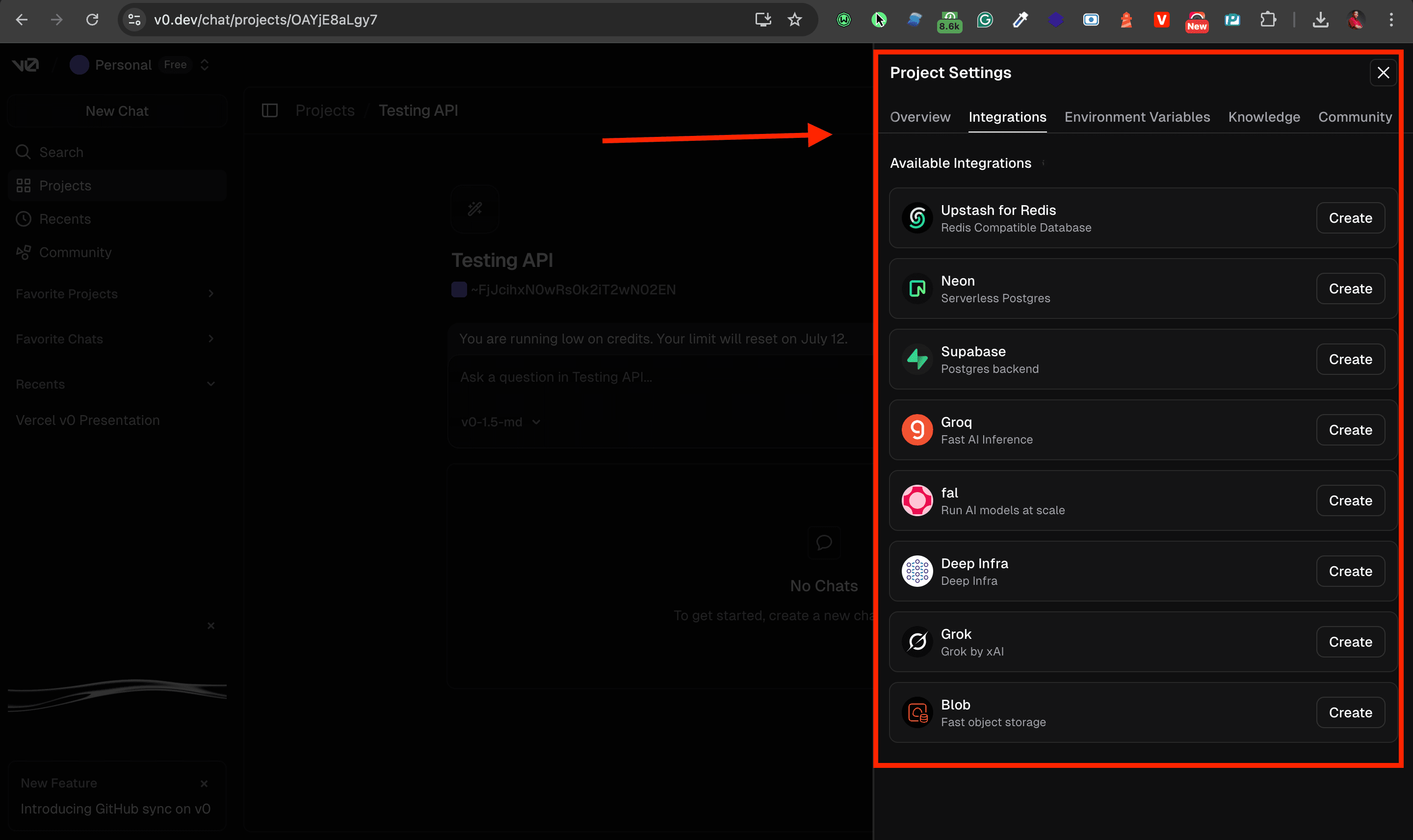The width and height of the screenshot is (1413, 840).
Task: Create the Blob storage integration
Action: (1350, 712)
